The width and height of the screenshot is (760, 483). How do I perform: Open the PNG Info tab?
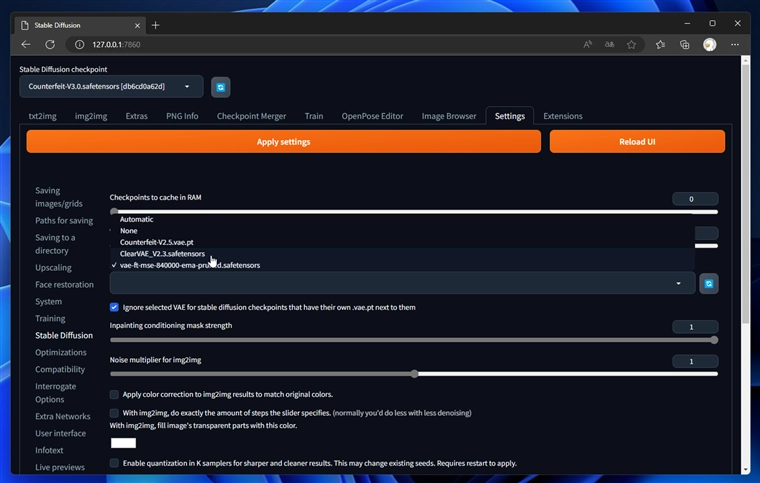click(182, 116)
